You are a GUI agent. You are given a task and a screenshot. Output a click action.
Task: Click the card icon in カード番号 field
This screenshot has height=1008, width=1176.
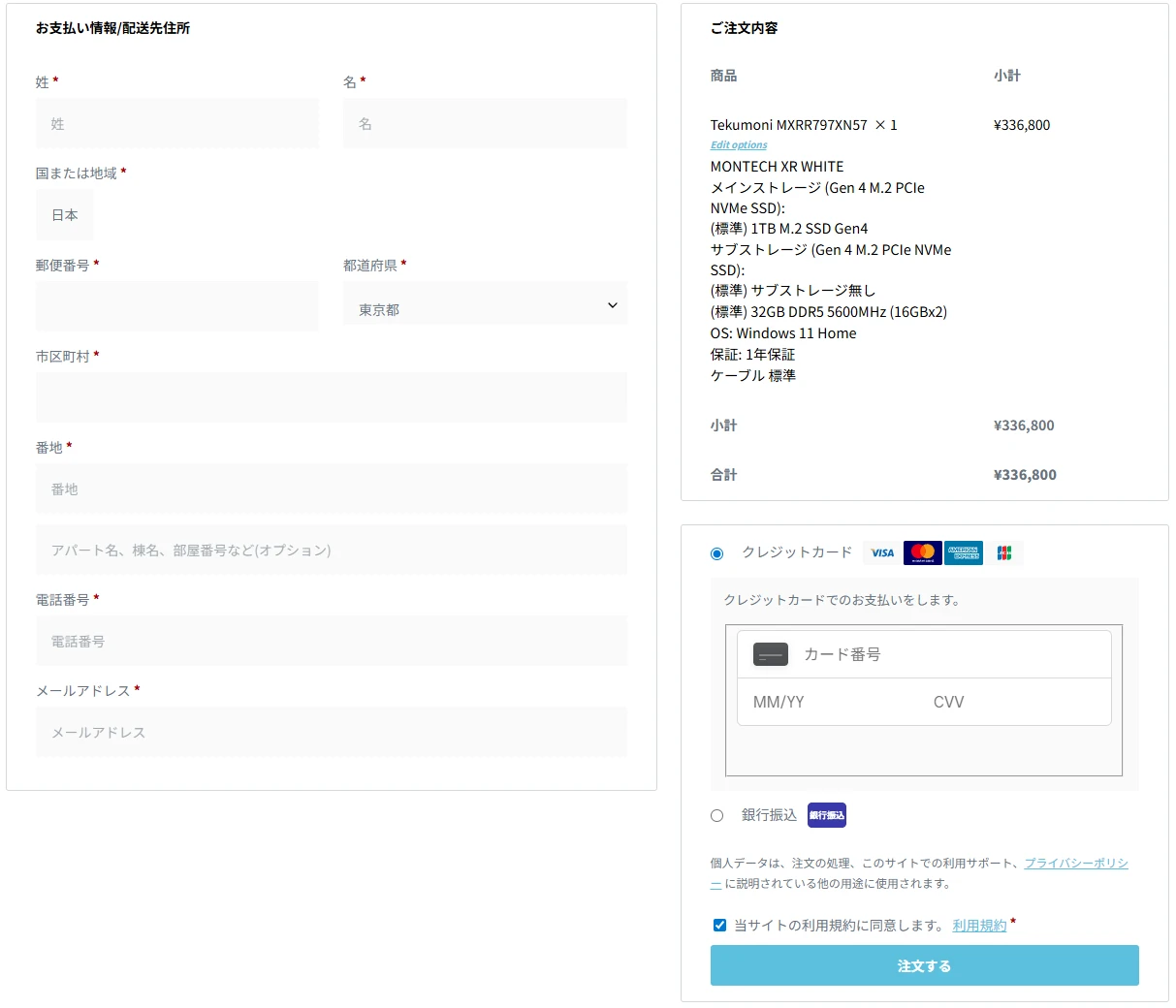771,655
